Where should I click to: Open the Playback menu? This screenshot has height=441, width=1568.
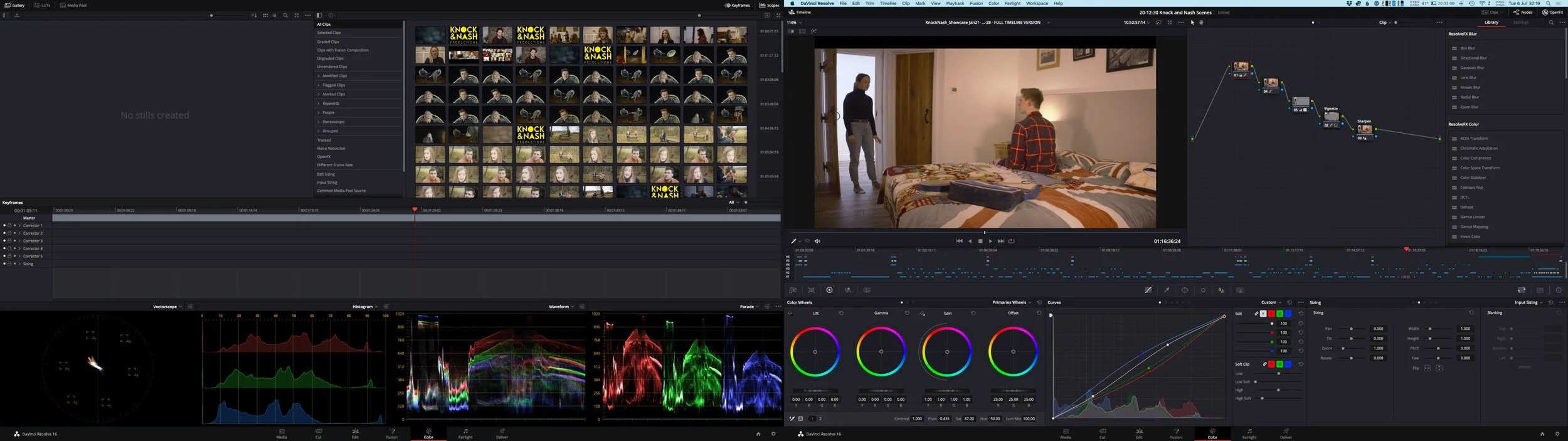pyautogui.click(x=955, y=3)
